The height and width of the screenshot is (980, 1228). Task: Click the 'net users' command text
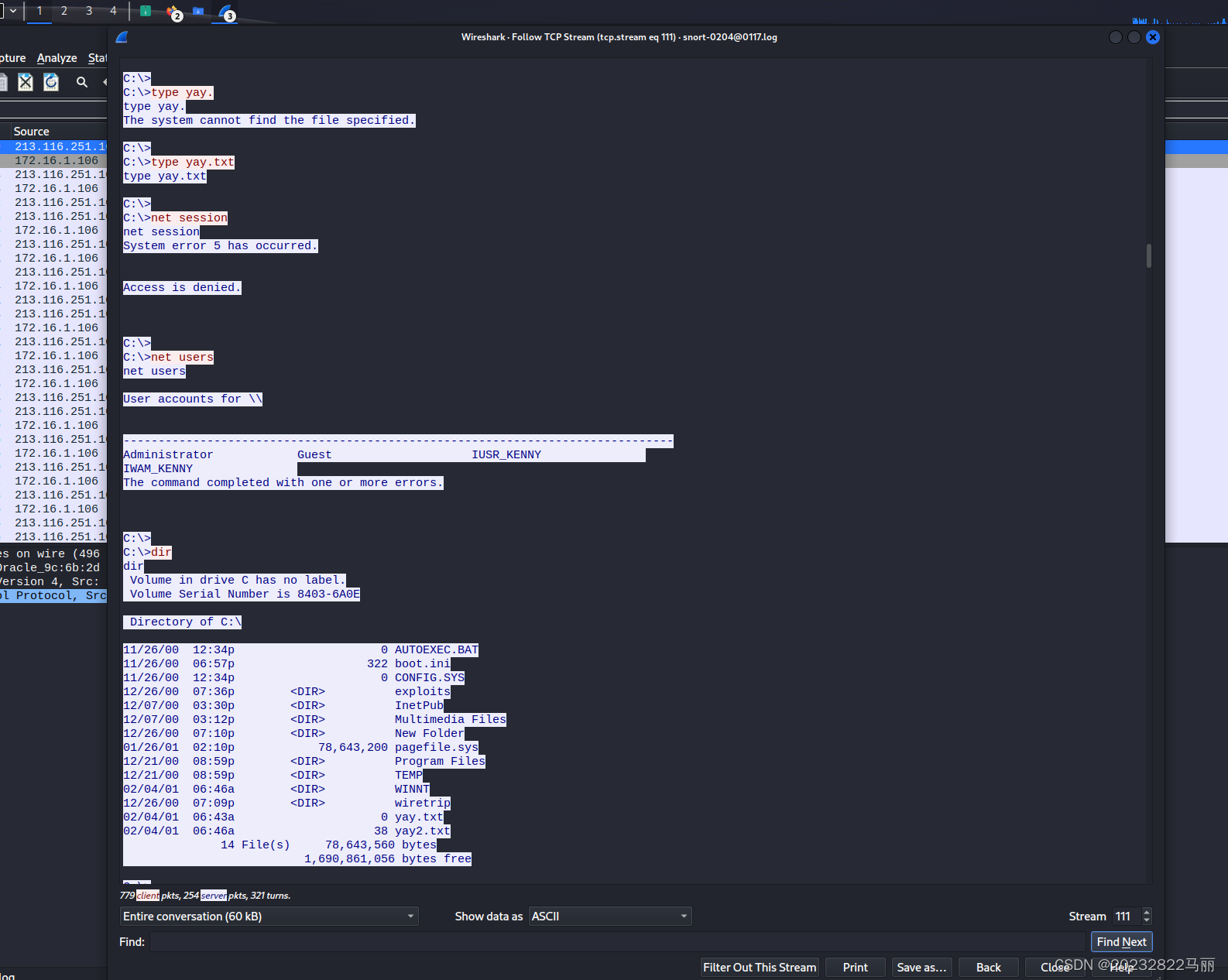tap(182, 358)
